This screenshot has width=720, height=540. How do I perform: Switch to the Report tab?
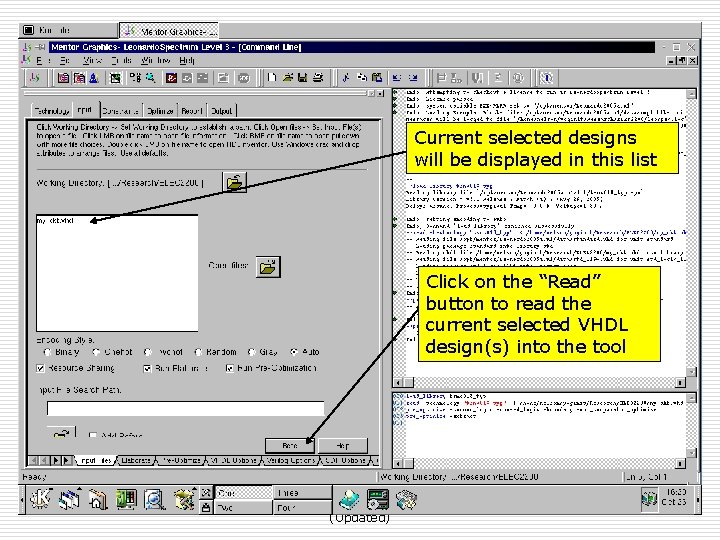pos(192,111)
